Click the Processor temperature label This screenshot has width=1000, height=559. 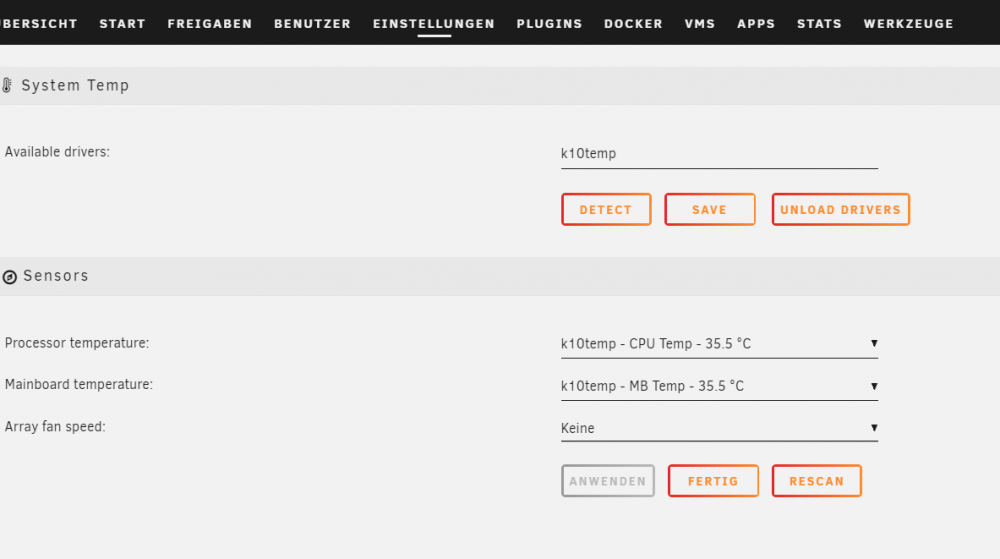pyautogui.click(x=77, y=343)
